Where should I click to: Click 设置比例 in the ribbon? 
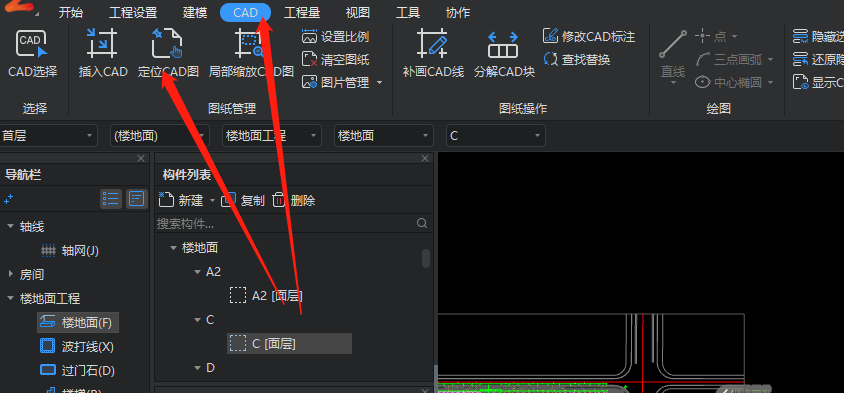[x=335, y=37]
